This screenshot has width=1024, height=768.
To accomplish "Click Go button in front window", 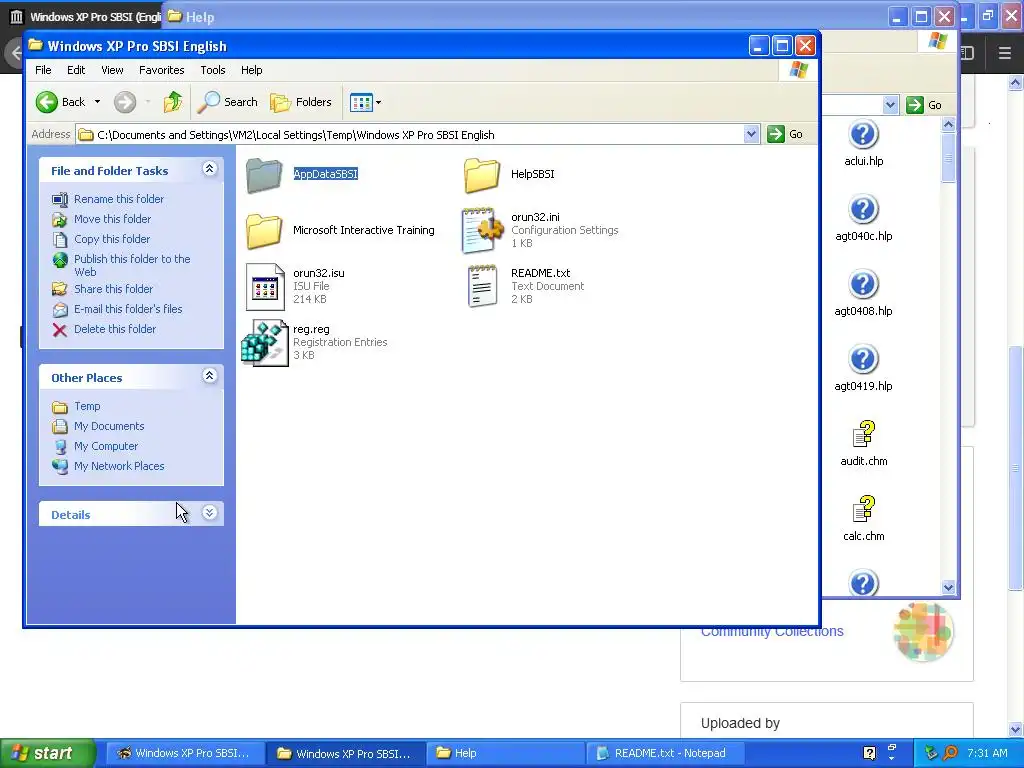I will click(x=786, y=135).
